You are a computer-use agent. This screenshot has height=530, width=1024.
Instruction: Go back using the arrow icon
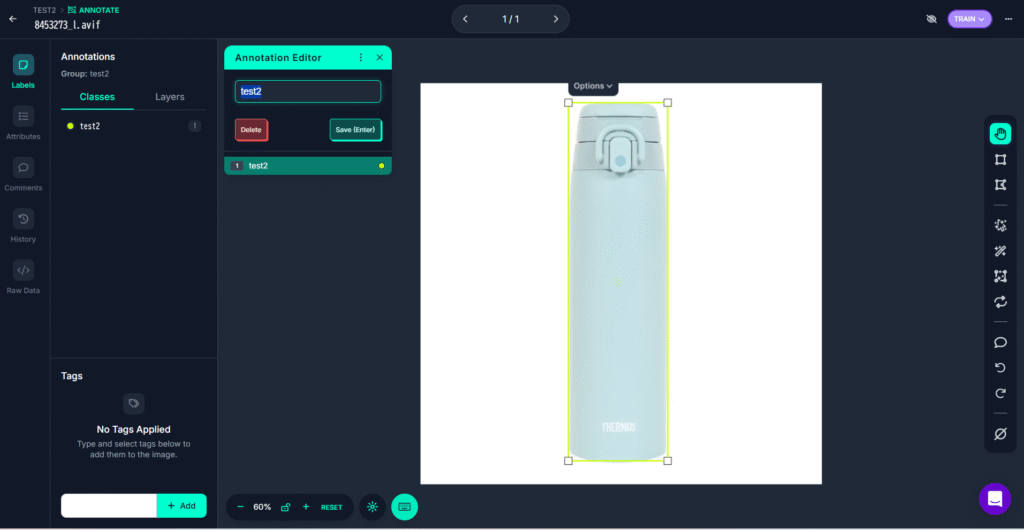13,19
